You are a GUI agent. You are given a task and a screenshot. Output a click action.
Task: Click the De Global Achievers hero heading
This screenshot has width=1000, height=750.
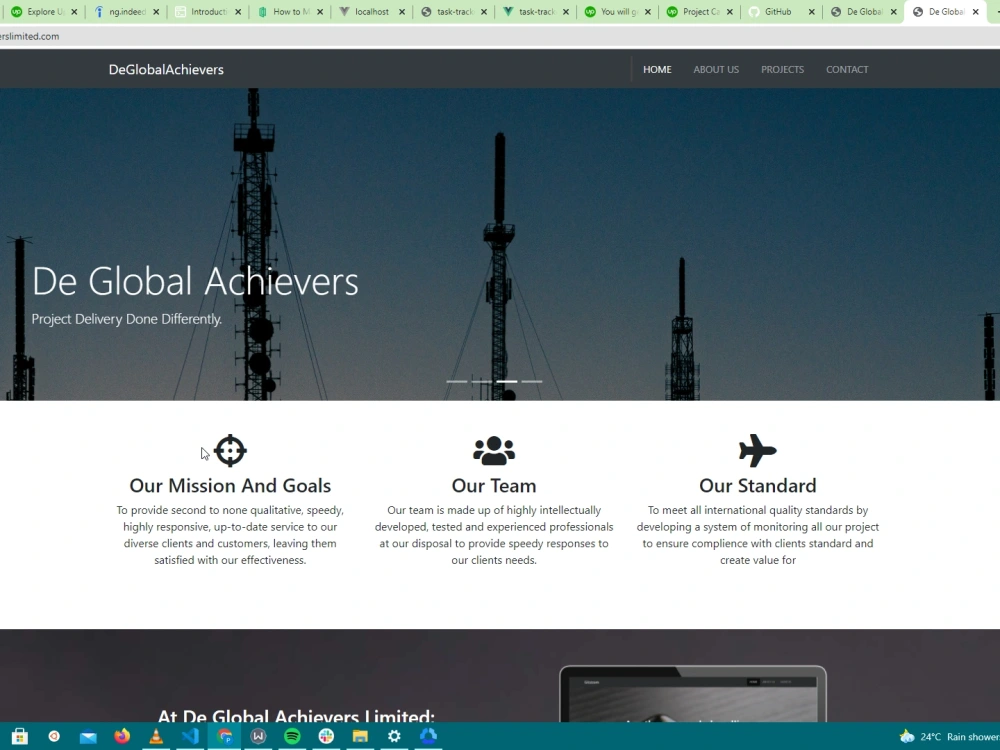tap(195, 281)
